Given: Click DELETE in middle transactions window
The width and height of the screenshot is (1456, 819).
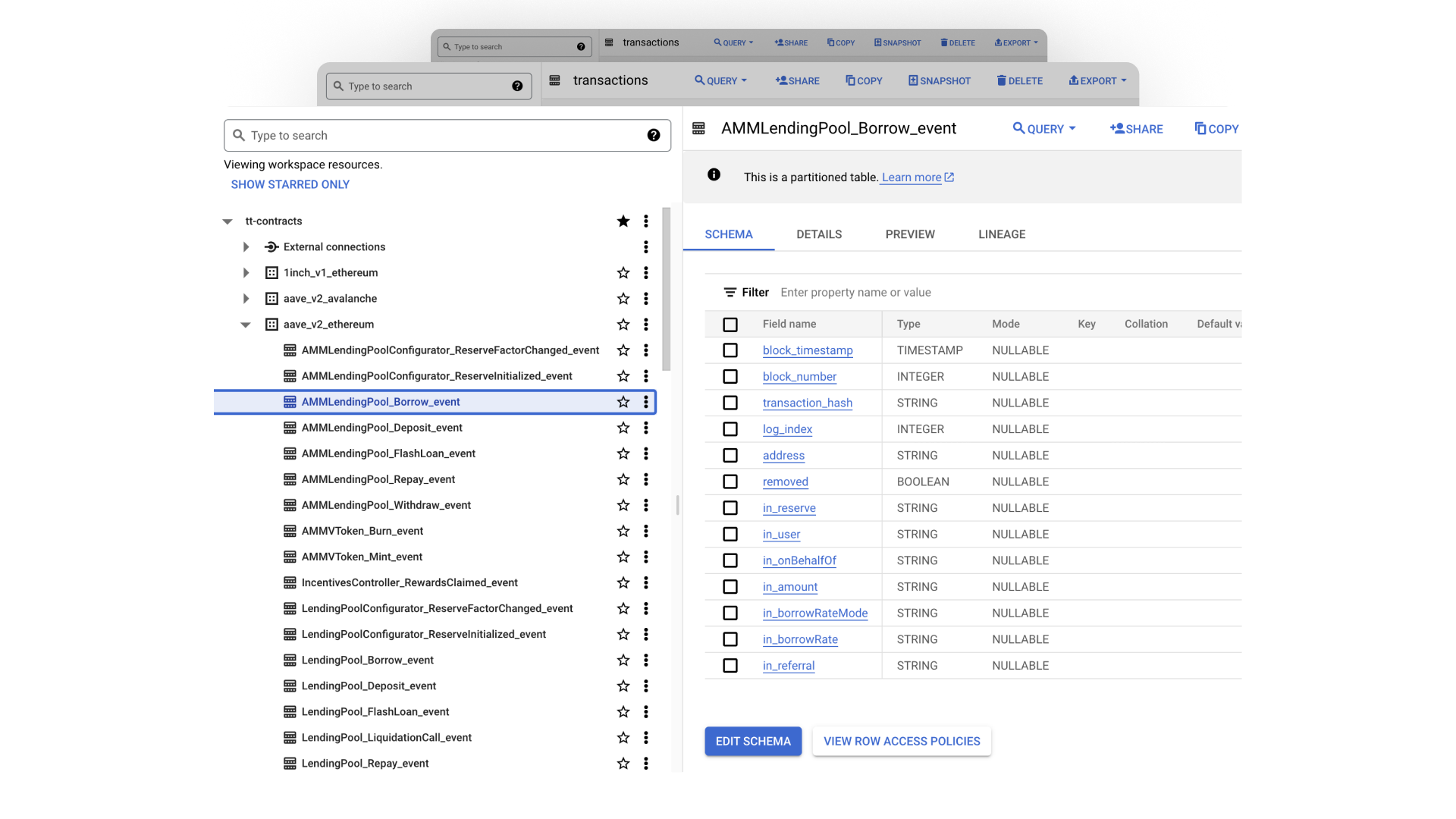Looking at the screenshot, I should (x=1020, y=81).
